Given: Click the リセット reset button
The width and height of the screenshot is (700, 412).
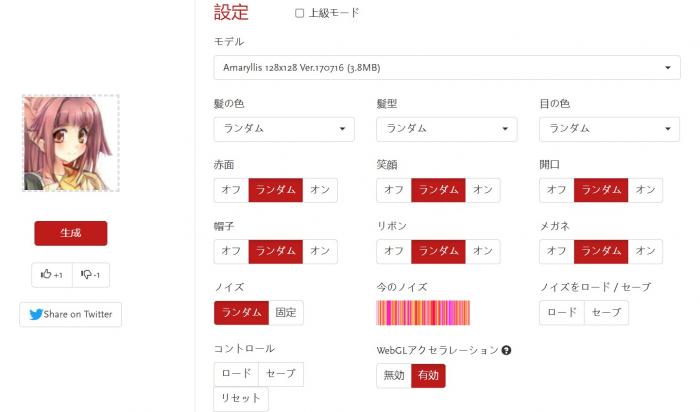Looking at the screenshot, I should (240, 398).
